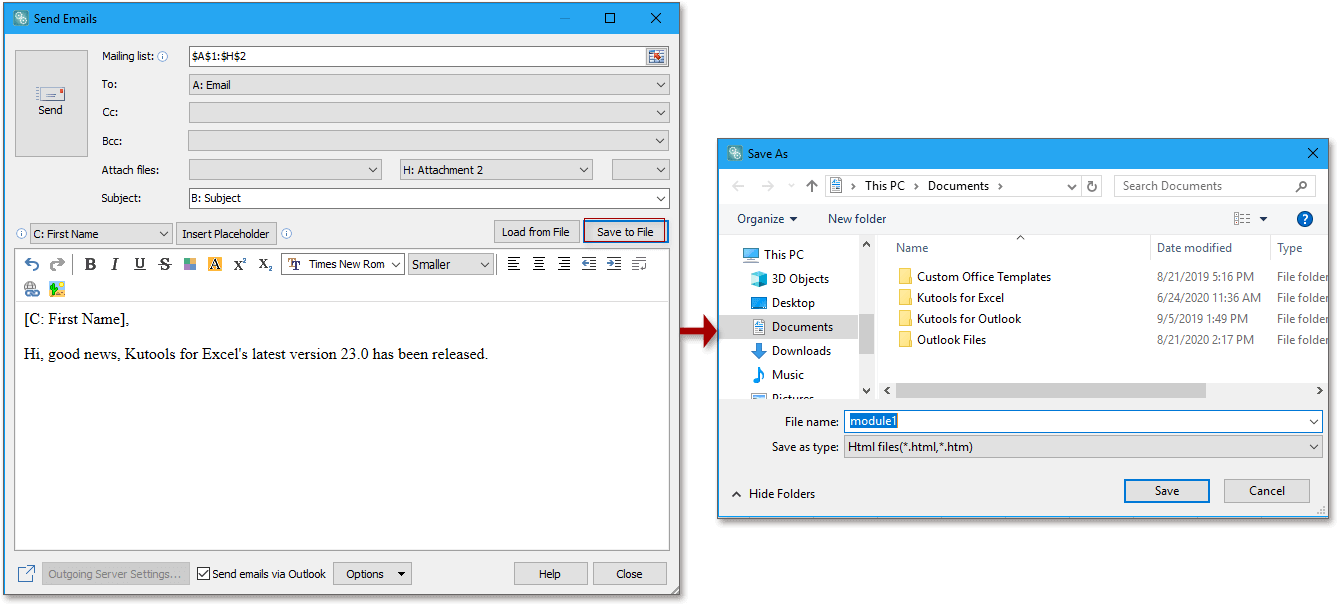Toggle the Send emails via Outlook checkbox
Image resolution: width=1338 pixels, height=605 pixels.
point(201,573)
